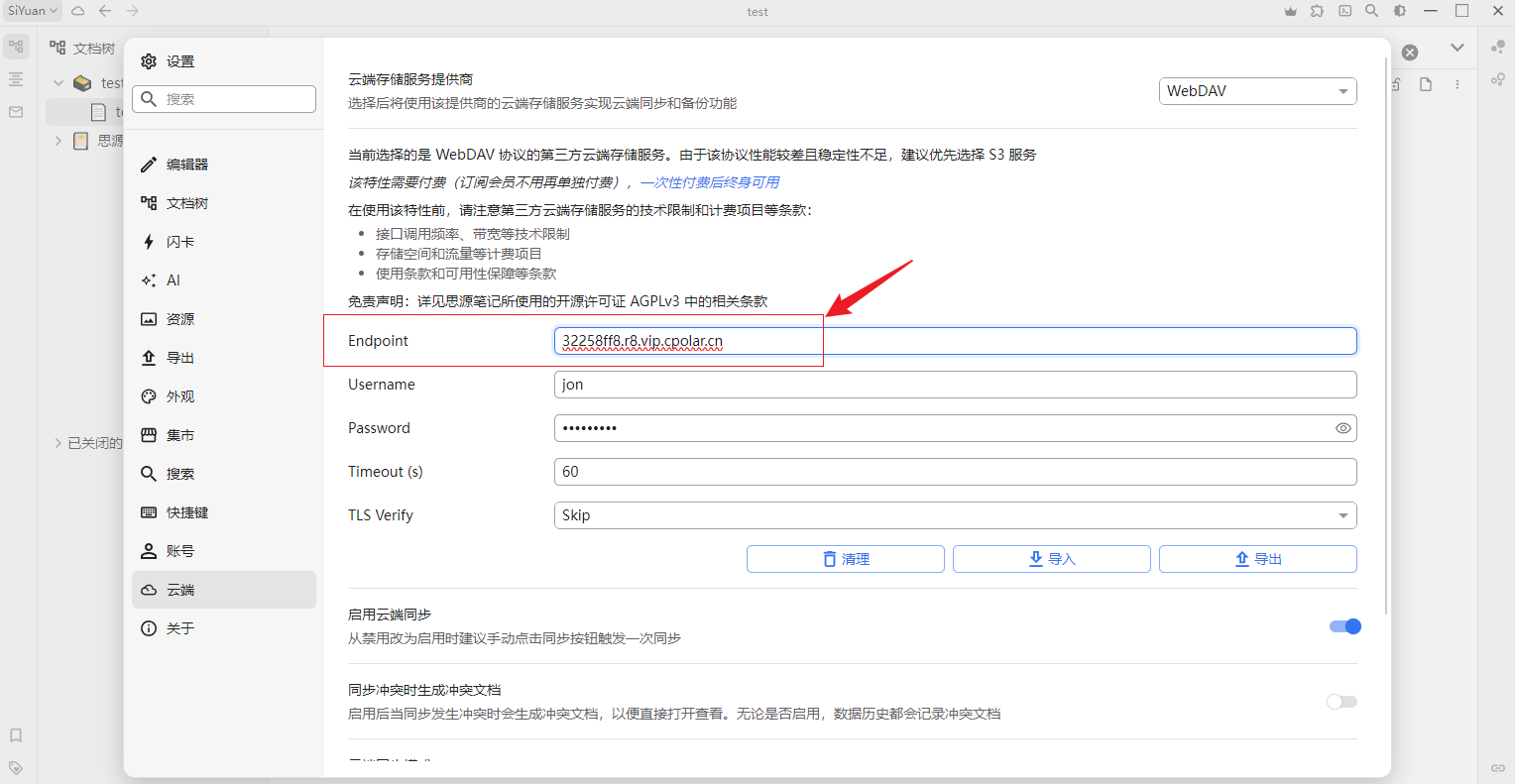Open the 资源 settings category
This screenshot has width=1515, height=784.
tap(224, 319)
